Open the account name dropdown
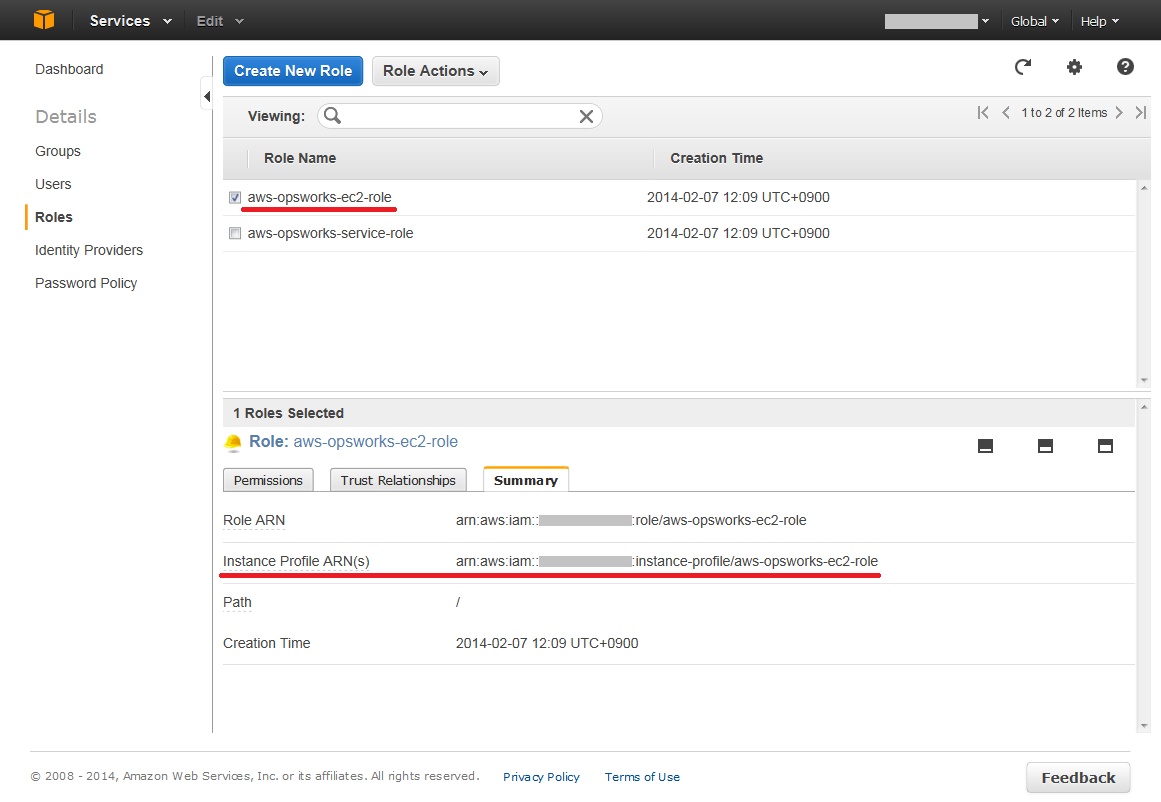 coord(937,21)
